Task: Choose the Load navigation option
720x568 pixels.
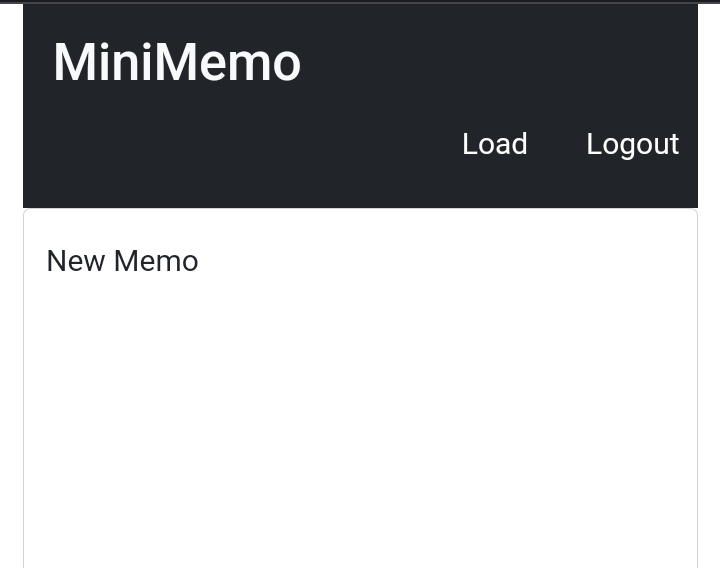Action: [494, 144]
